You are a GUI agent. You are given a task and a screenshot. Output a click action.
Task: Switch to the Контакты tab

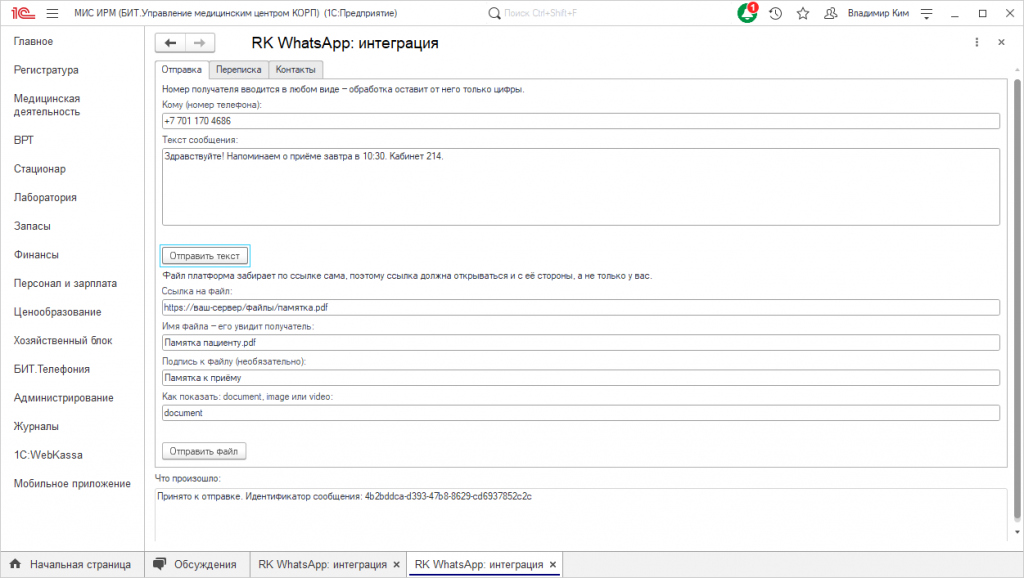(x=295, y=69)
